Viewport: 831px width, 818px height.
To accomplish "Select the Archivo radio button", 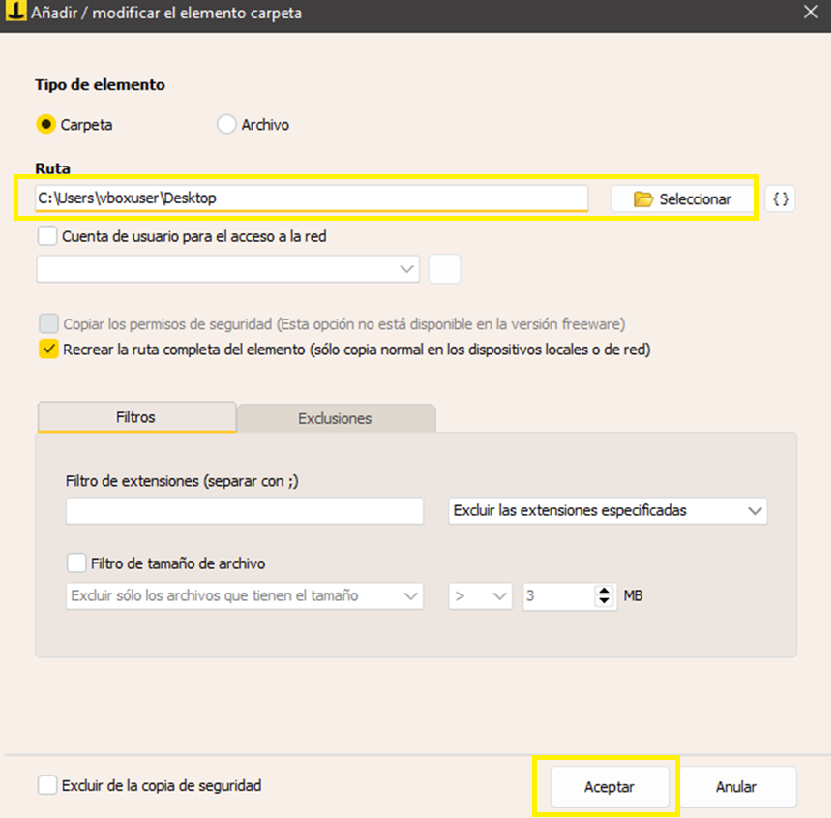I will (x=226, y=125).
